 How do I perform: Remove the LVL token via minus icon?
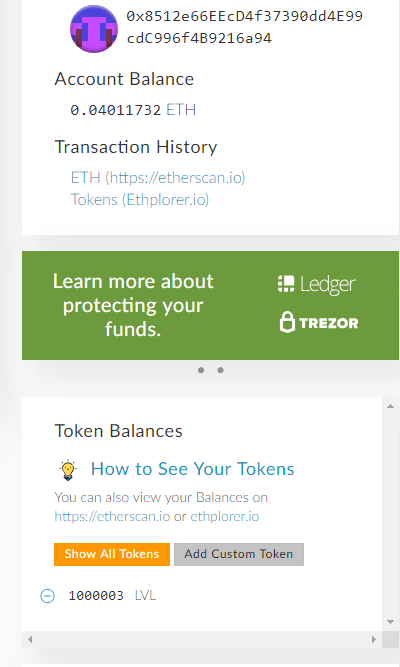tap(47, 596)
